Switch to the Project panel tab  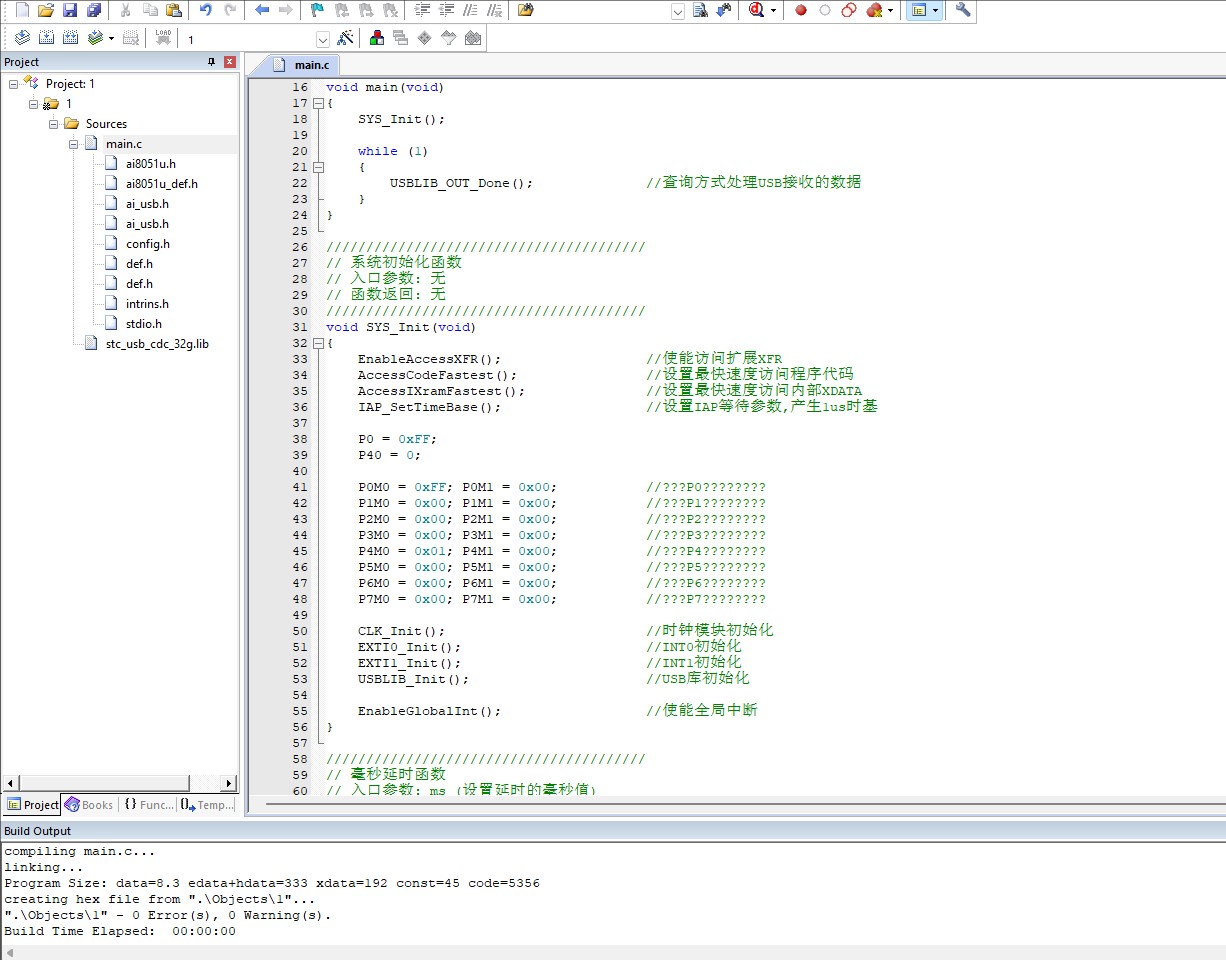pos(33,805)
